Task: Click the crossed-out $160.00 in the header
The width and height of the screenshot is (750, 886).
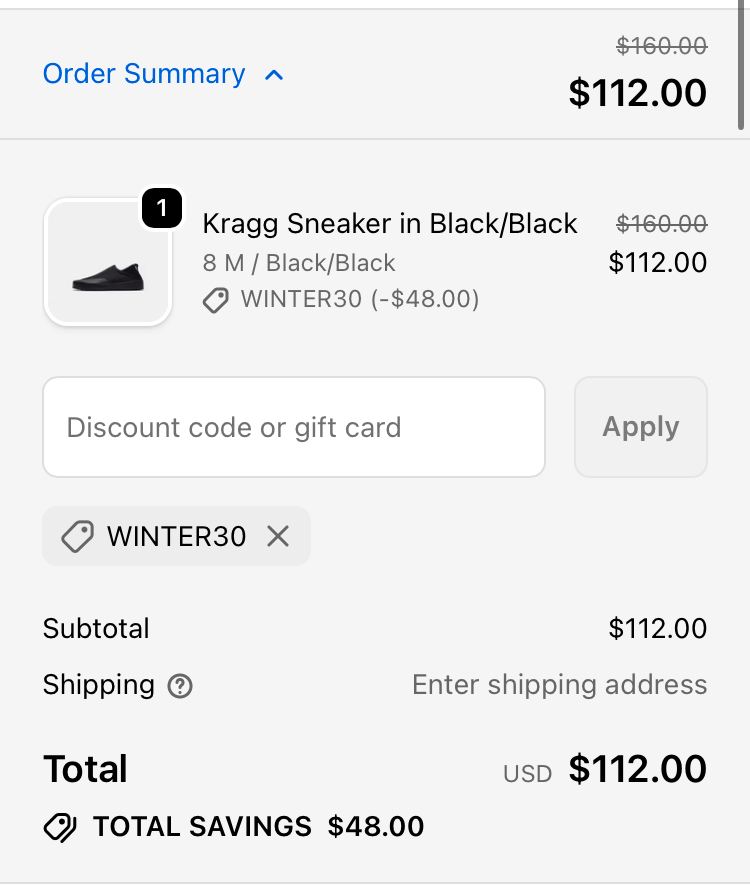Action: click(x=661, y=45)
